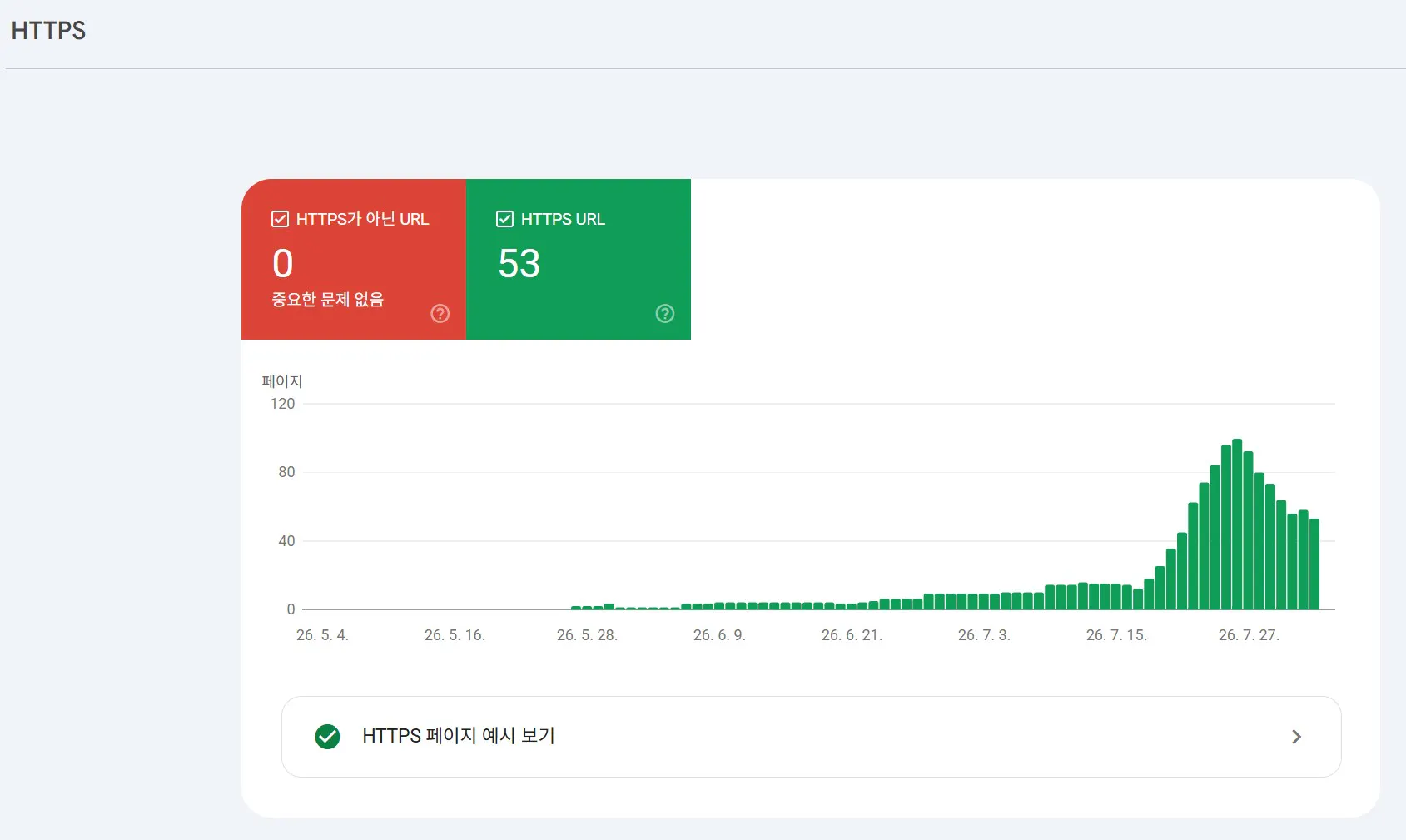Viewport: 1406px width, 840px height.
Task: Toggle the HTTPS URL checkbox
Action: pos(504,219)
